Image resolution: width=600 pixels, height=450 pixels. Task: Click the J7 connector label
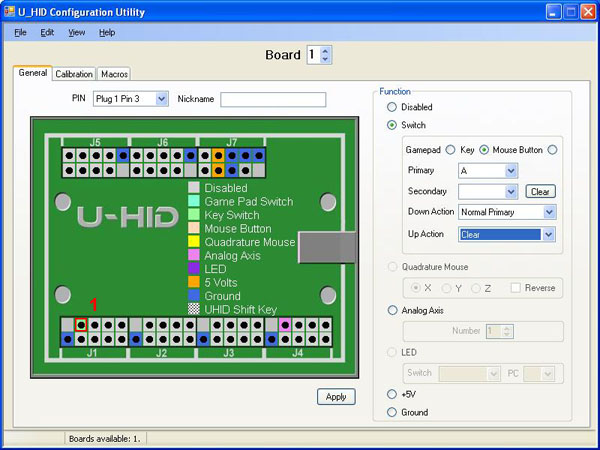tap(231, 142)
